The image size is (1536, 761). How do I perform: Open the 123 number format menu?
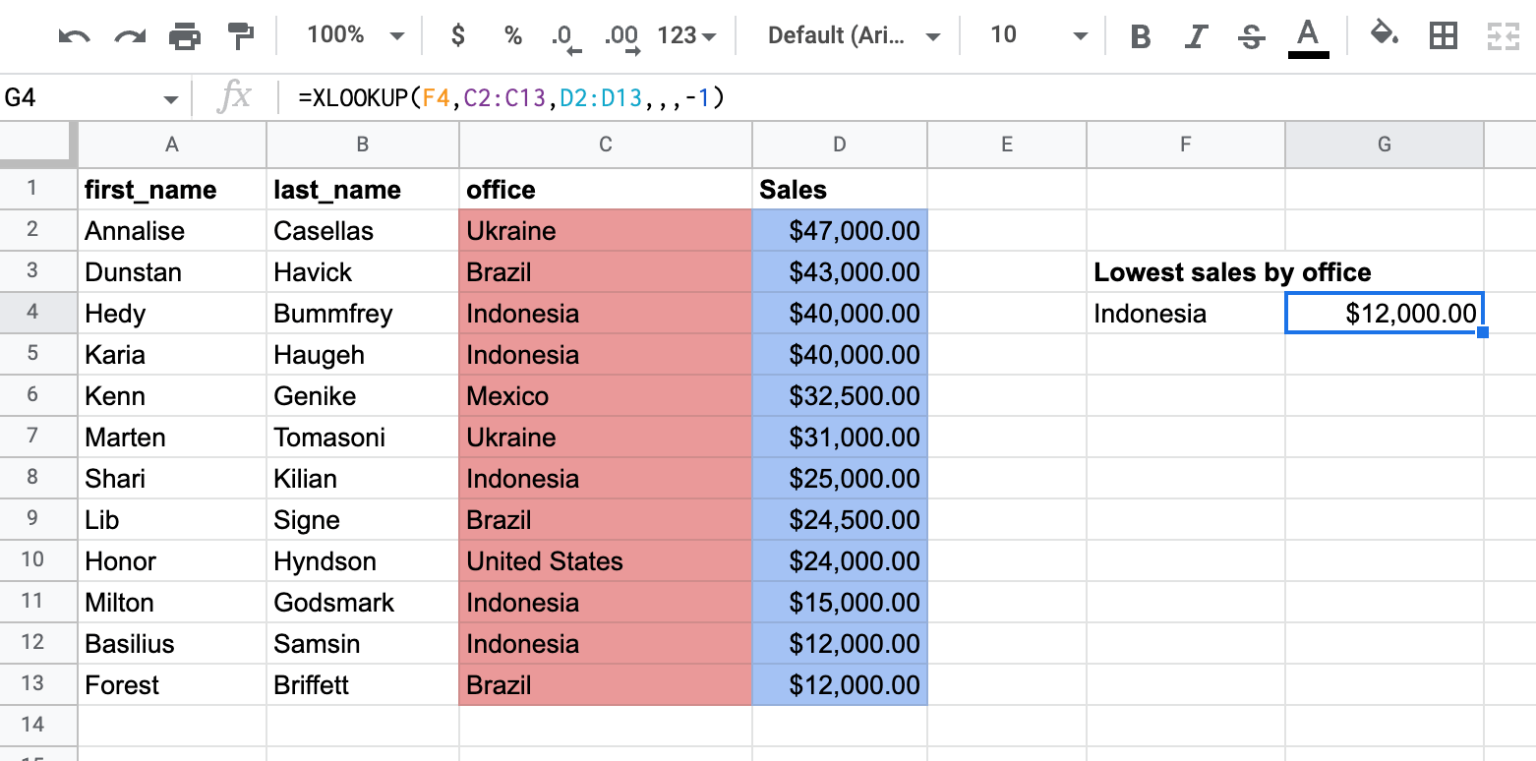[685, 35]
